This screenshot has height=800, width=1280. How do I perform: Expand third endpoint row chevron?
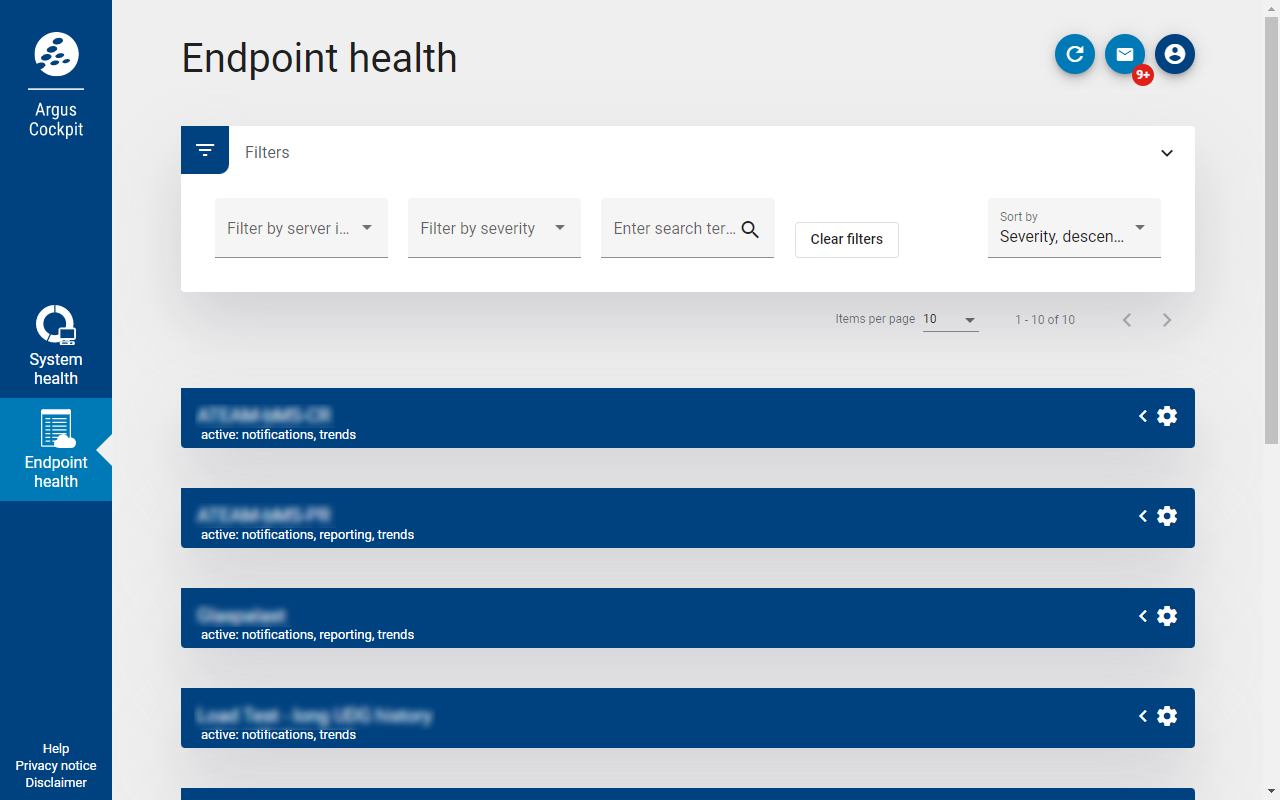click(1142, 616)
